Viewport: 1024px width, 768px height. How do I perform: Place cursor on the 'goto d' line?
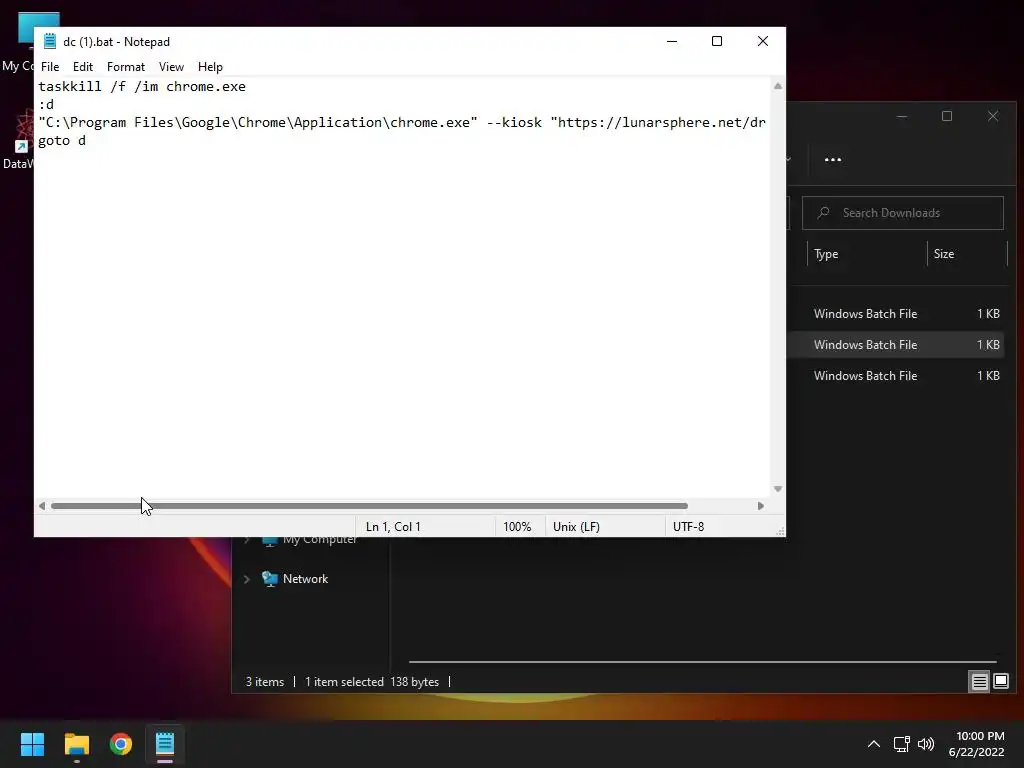coord(62,140)
